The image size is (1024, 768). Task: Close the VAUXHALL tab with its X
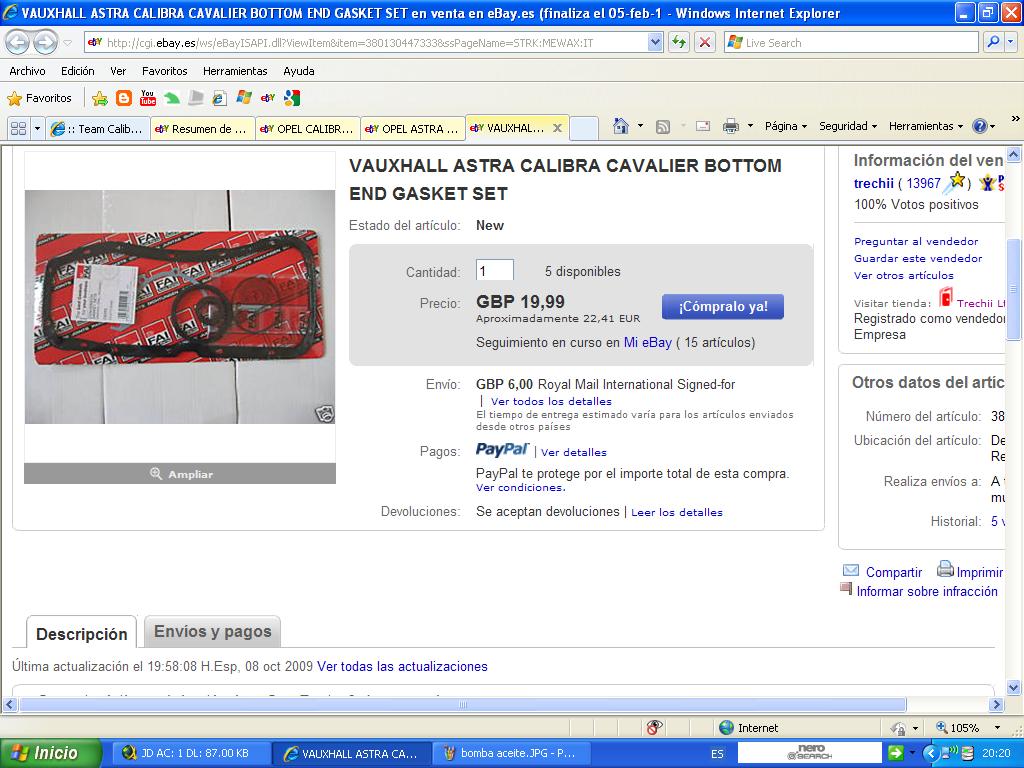557,128
